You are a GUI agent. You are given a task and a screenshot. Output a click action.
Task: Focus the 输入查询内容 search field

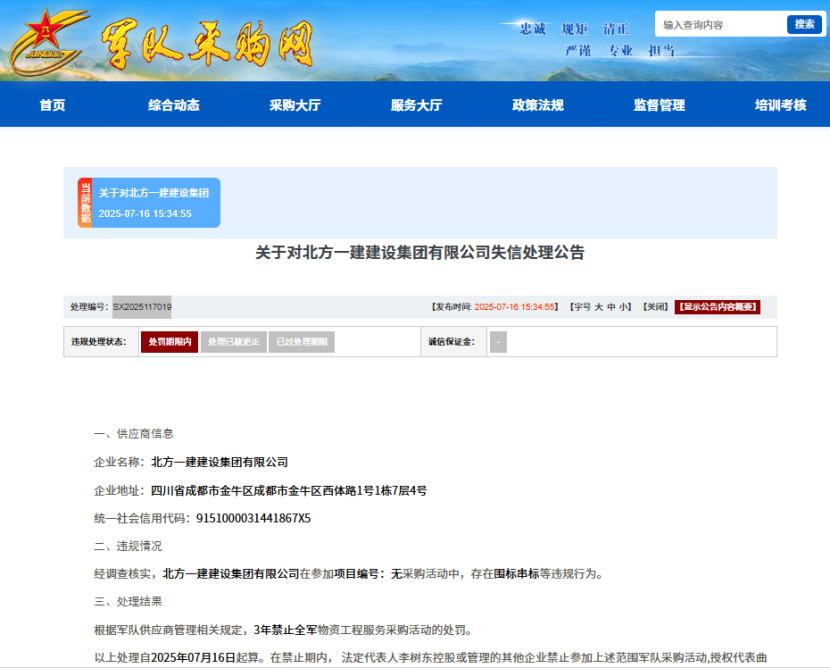721,24
